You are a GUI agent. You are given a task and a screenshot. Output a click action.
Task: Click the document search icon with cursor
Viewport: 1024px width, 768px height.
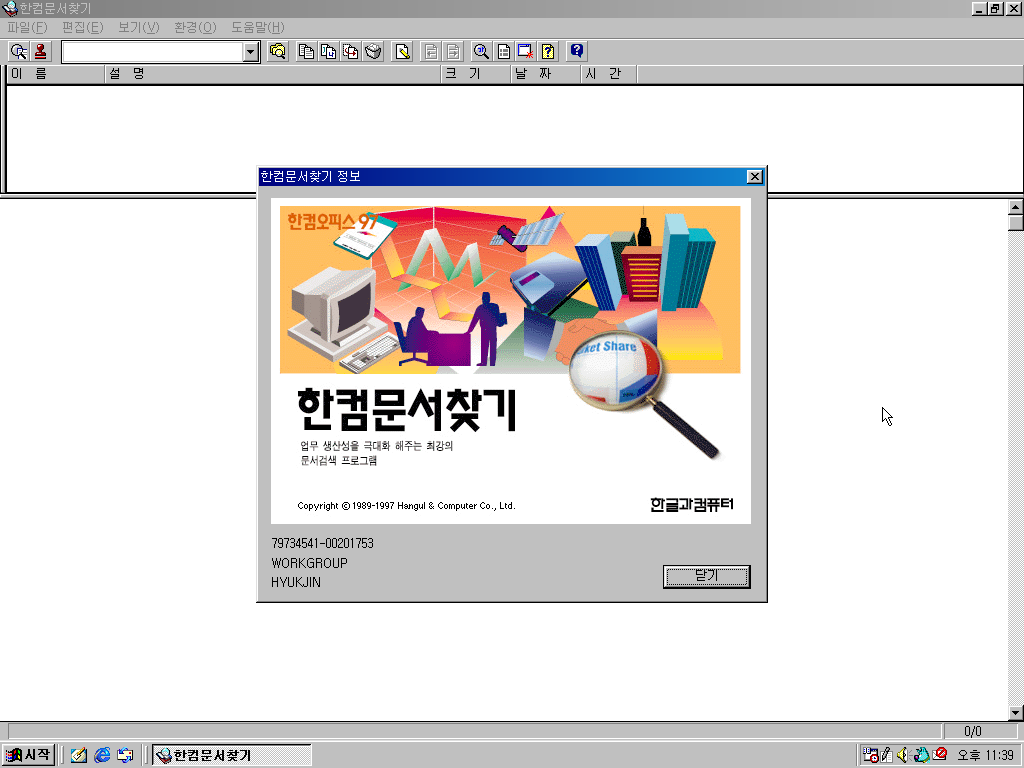pyautogui.click(x=19, y=52)
